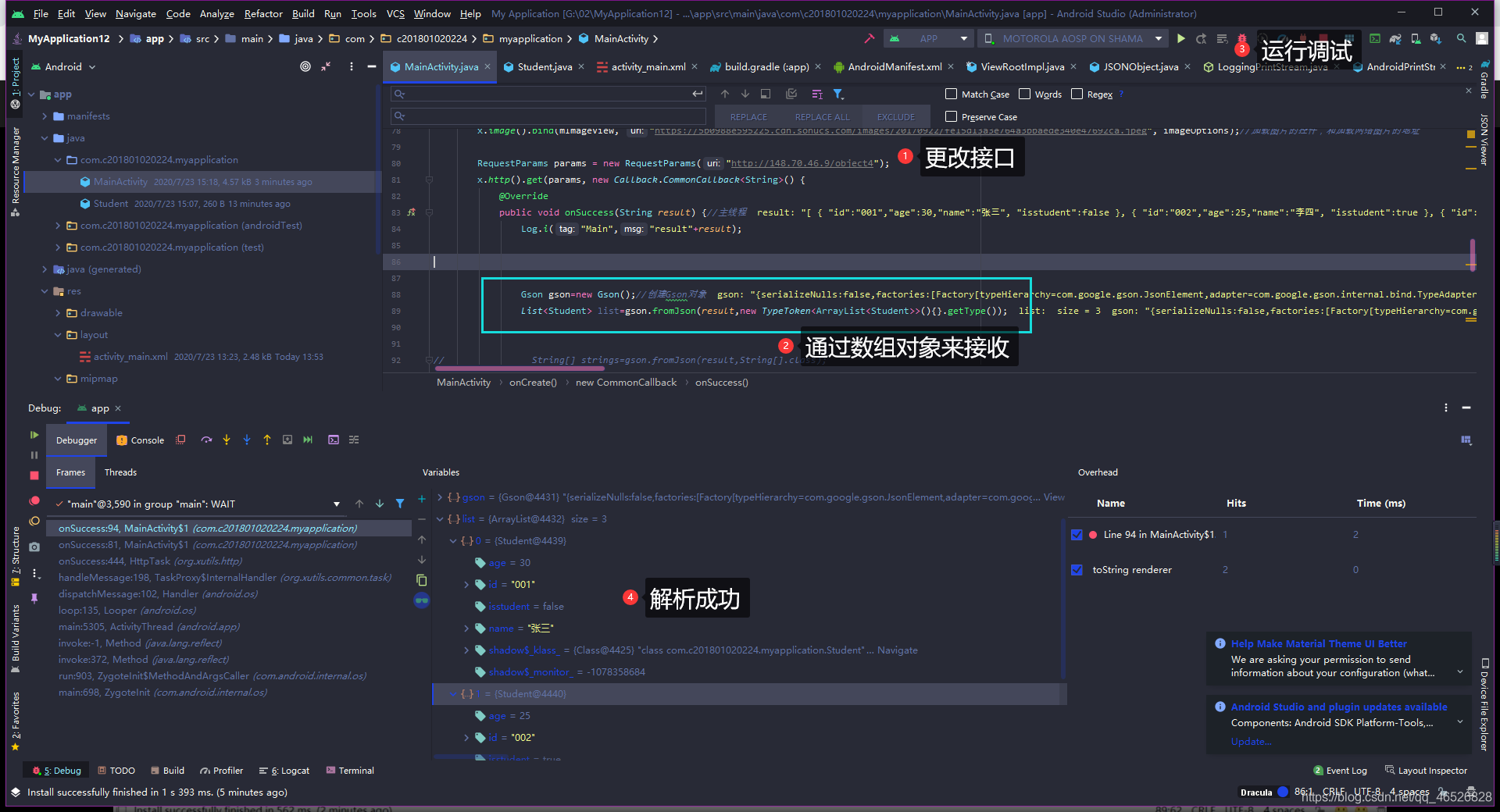The height and width of the screenshot is (812, 1500).
Task: Click the EXCLUDE button
Action: pos(895,117)
